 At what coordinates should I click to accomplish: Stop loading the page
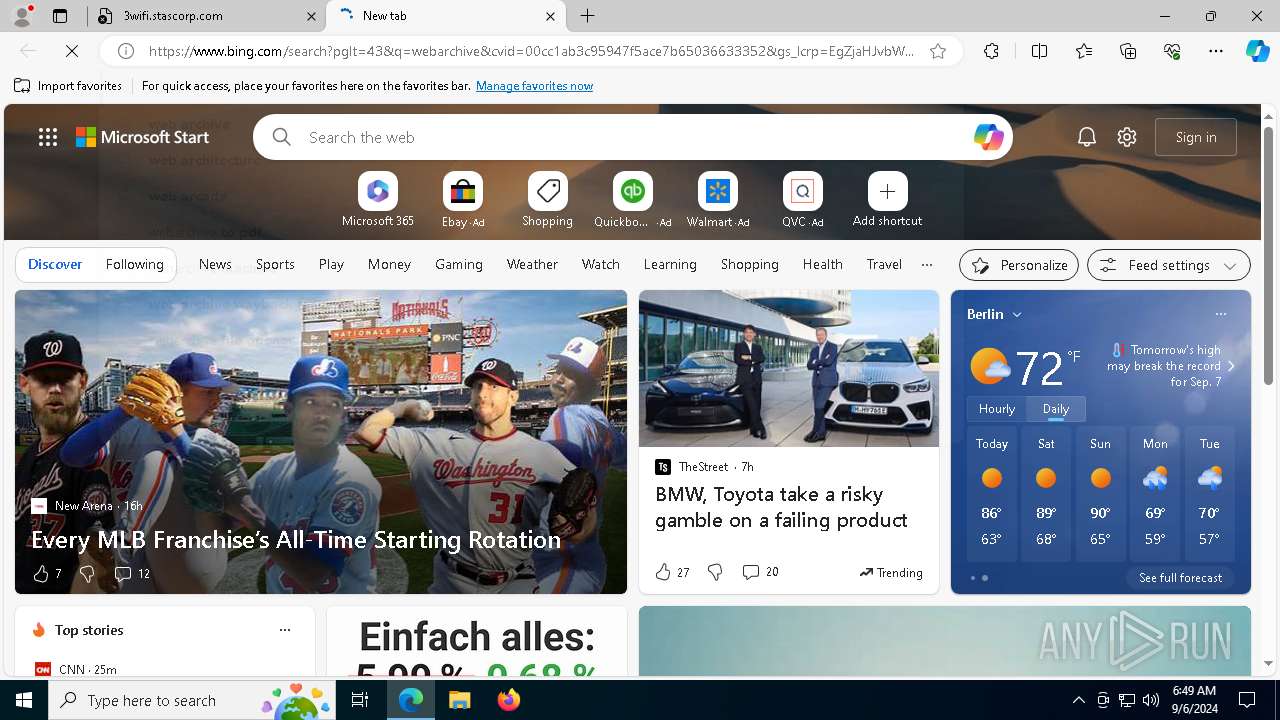73,51
